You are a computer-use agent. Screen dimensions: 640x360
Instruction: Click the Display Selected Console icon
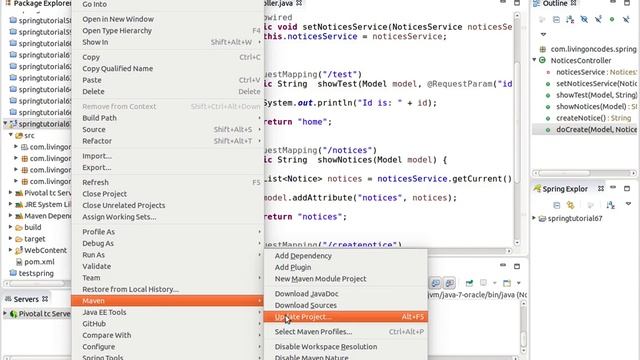point(484,283)
